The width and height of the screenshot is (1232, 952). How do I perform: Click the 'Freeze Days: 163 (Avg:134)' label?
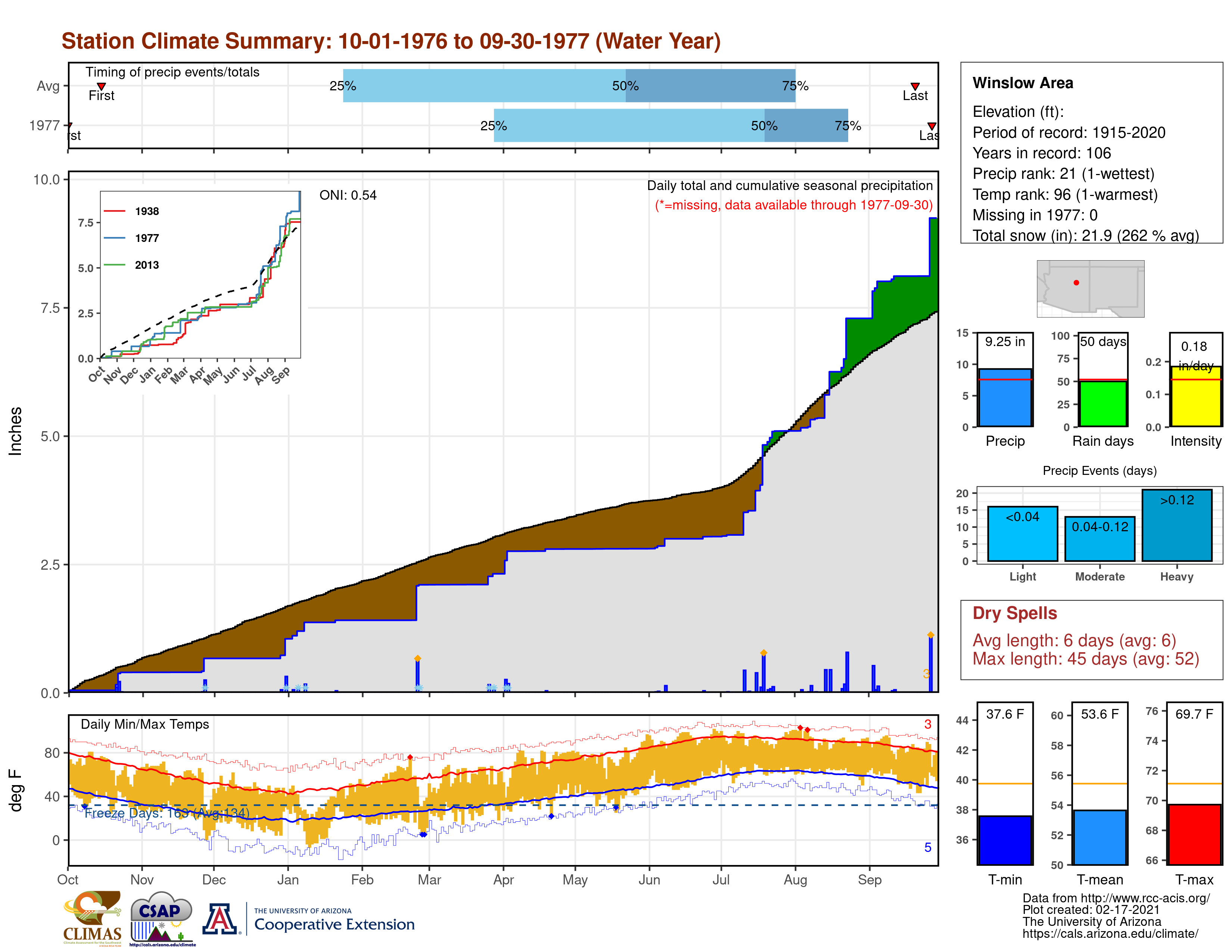pos(167,813)
